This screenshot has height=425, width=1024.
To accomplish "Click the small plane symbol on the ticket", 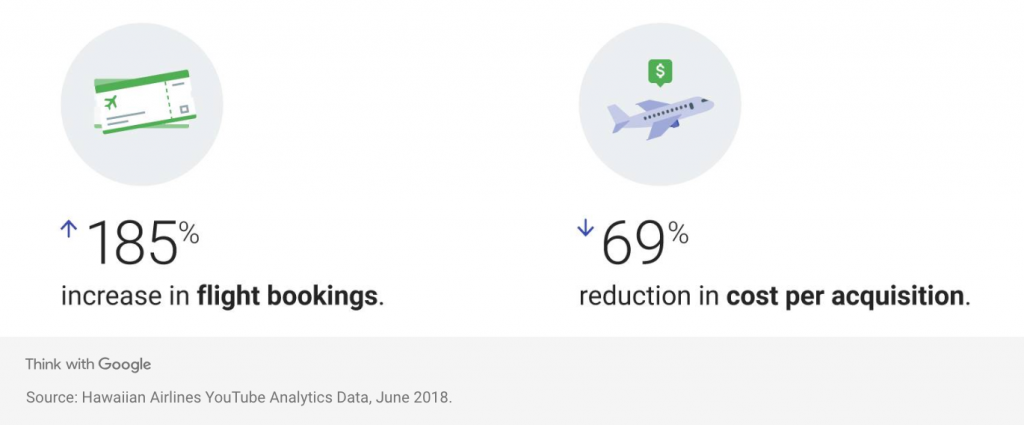I will point(109,101).
